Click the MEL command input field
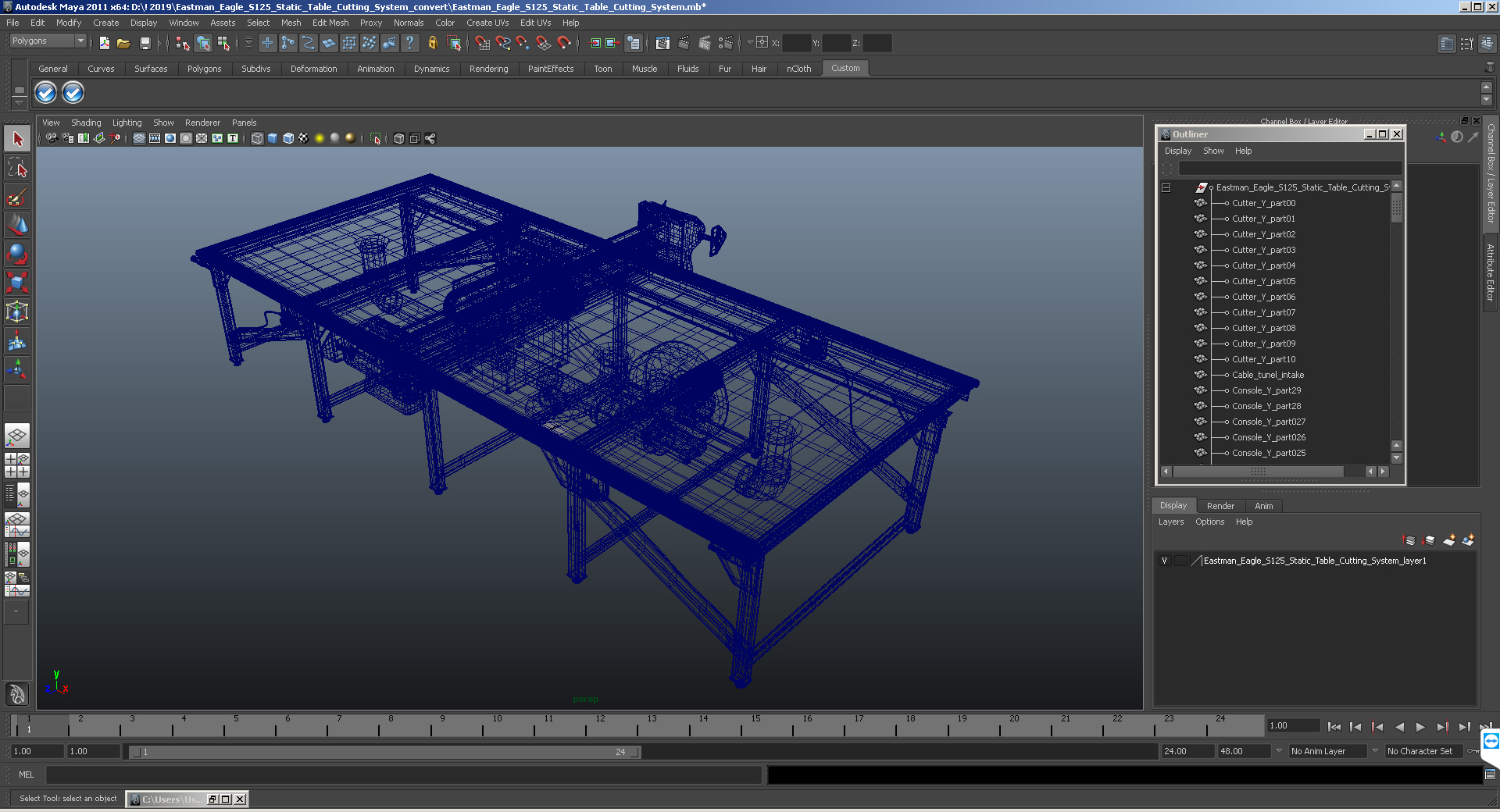This screenshot has height=812, width=1500. click(404, 775)
